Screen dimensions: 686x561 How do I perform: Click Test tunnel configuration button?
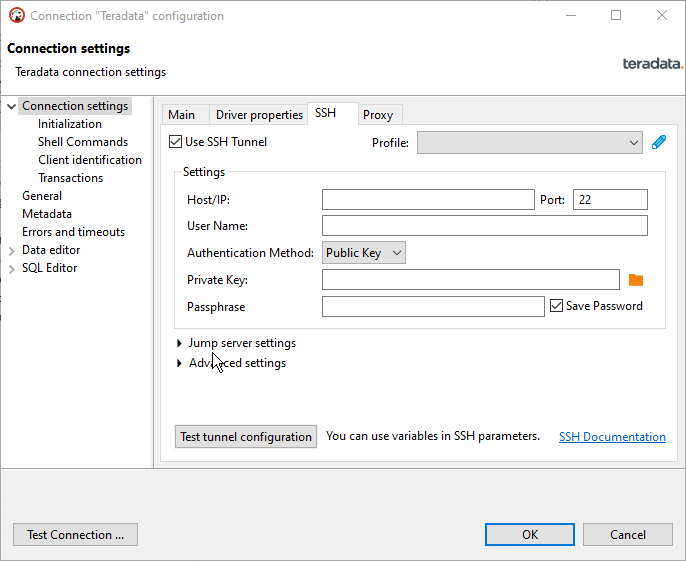click(246, 437)
